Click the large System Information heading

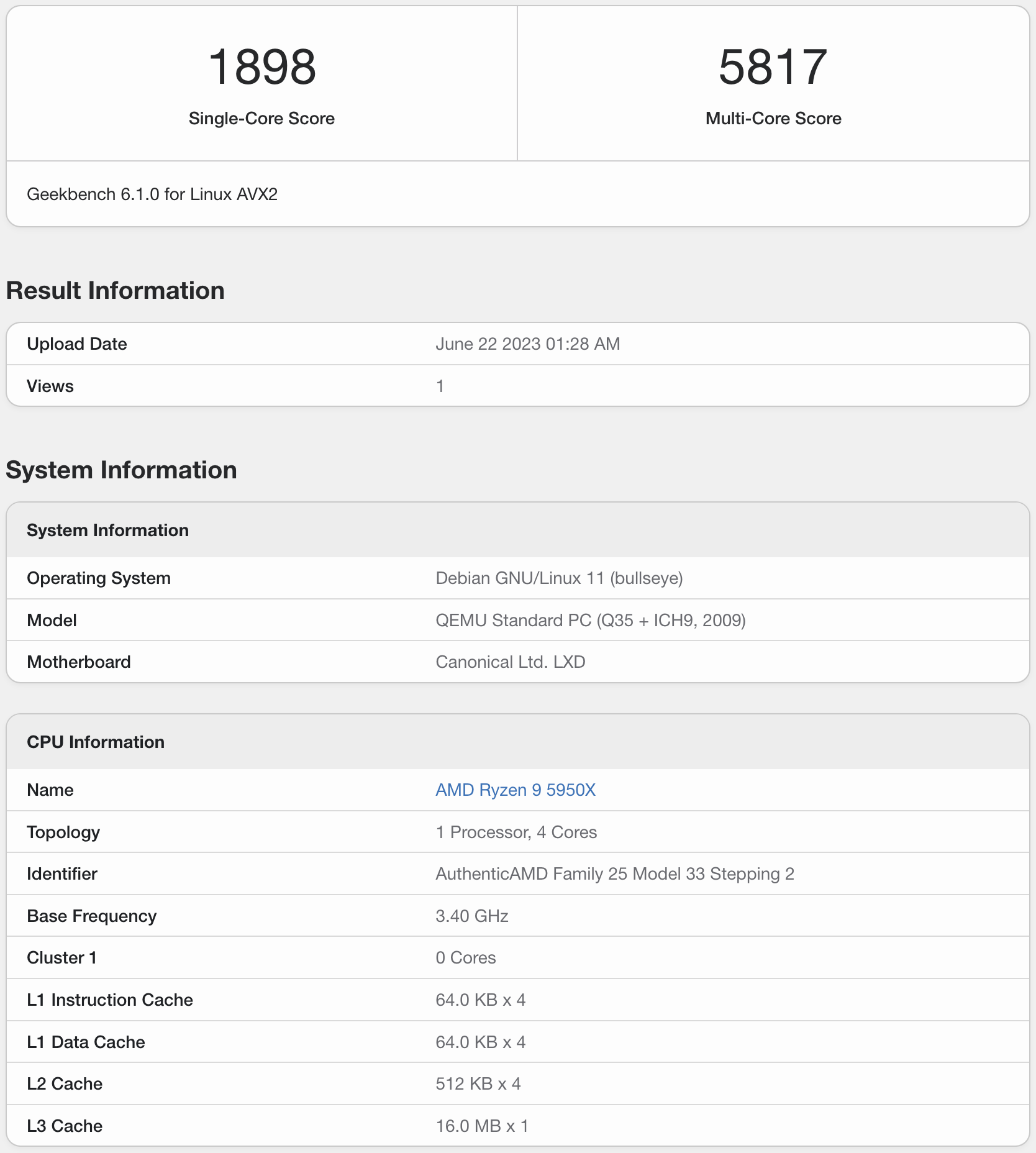[x=122, y=470]
